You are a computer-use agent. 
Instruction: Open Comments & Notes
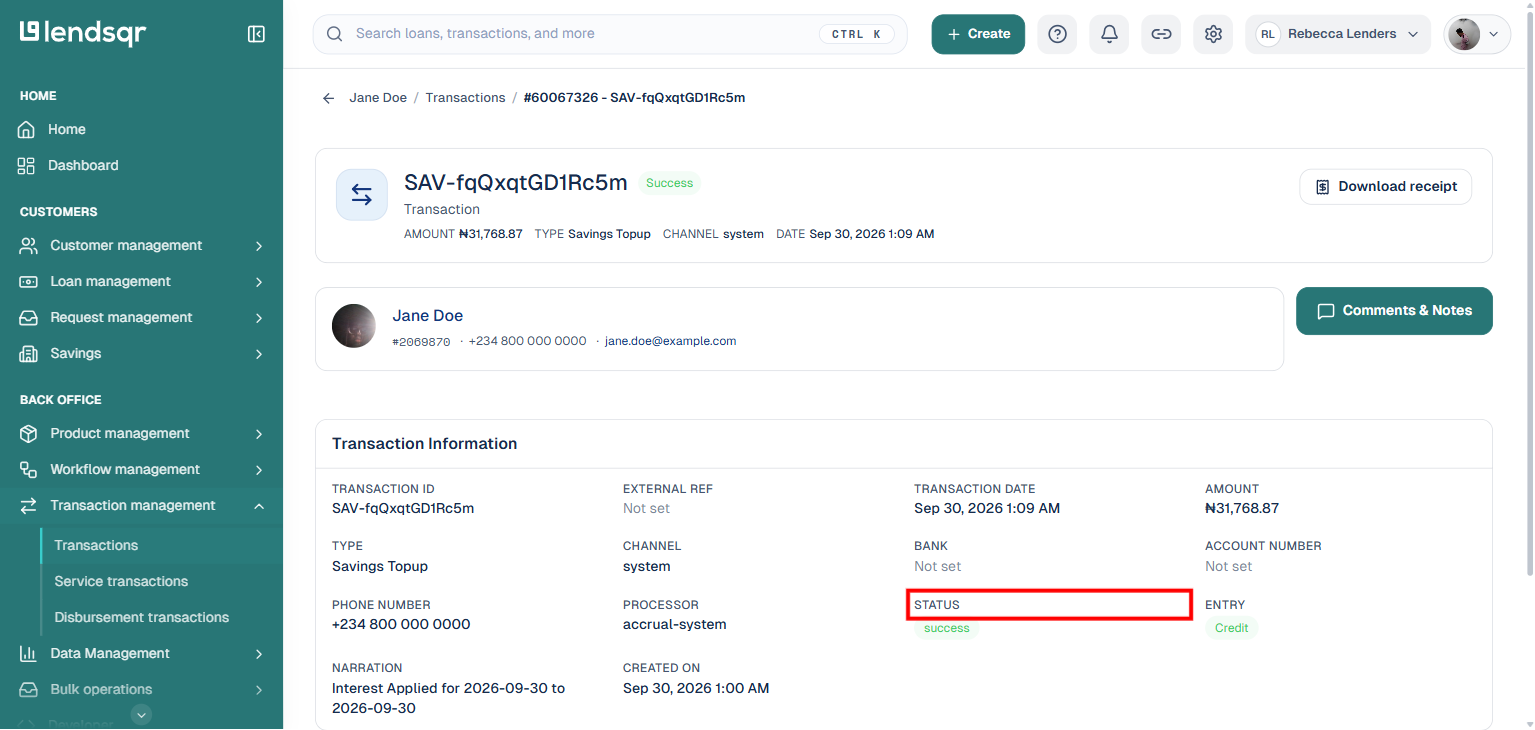pyautogui.click(x=1394, y=311)
